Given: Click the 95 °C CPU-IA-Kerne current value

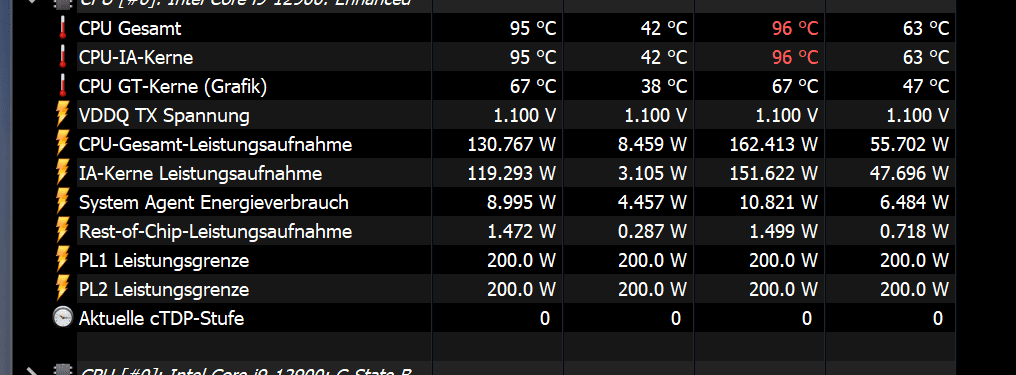Looking at the screenshot, I should point(533,58).
